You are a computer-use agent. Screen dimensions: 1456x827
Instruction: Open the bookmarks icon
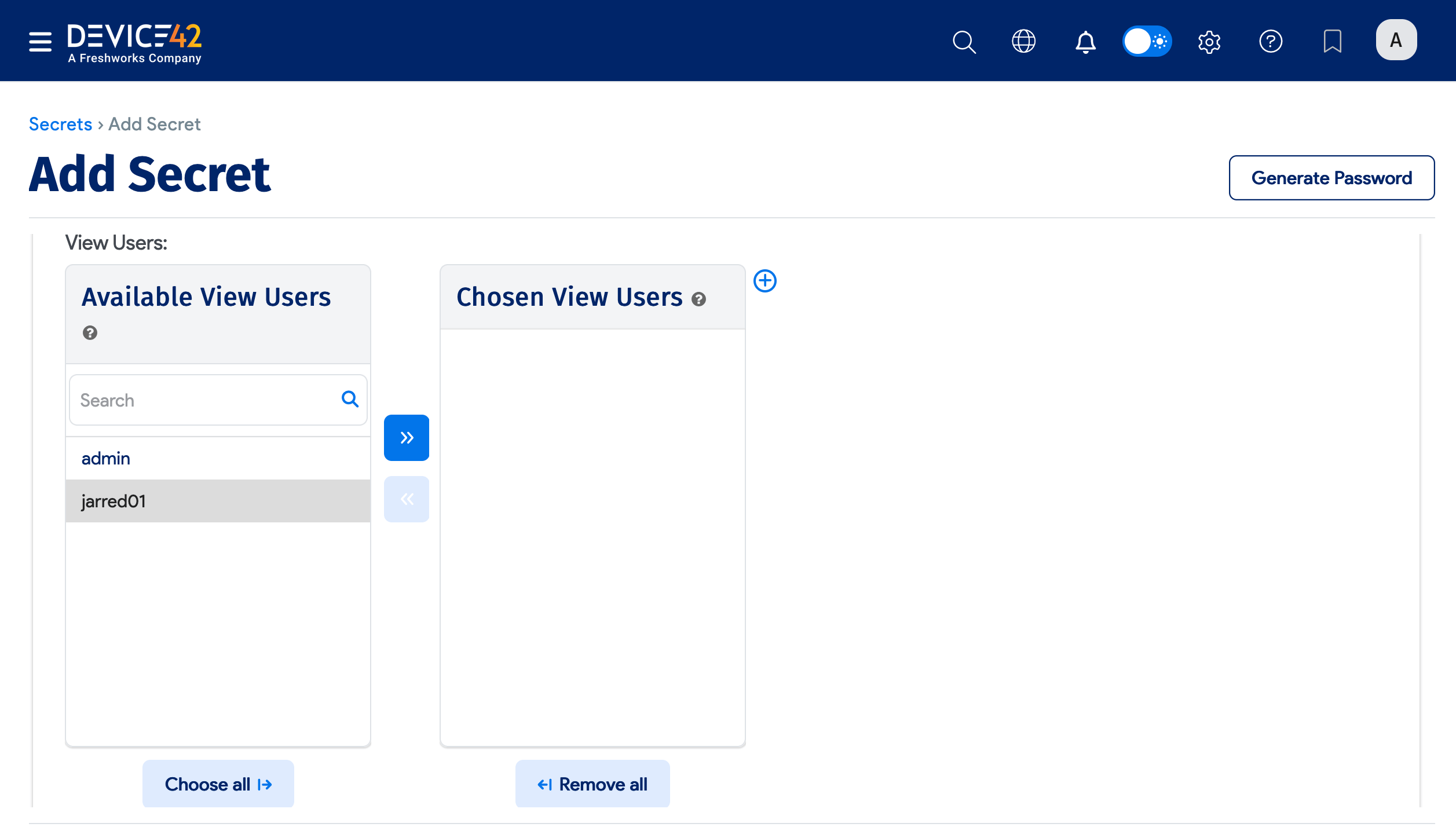1332,41
